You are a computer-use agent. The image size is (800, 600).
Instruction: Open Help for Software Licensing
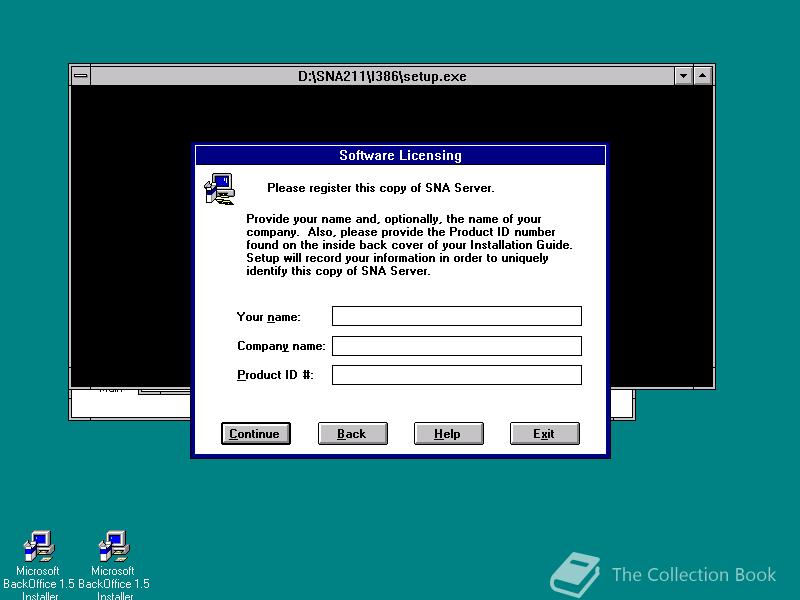[x=448, y=433]
